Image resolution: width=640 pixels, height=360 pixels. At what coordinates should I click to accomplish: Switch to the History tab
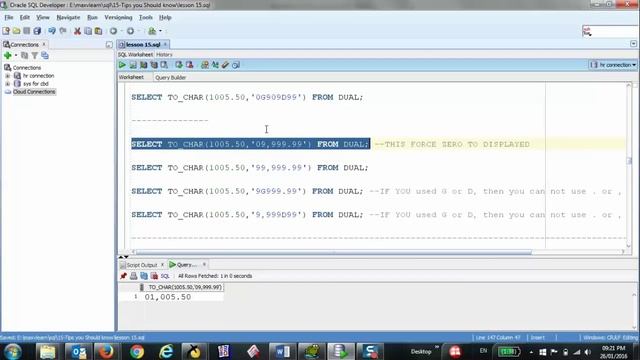tap(164, 55)
